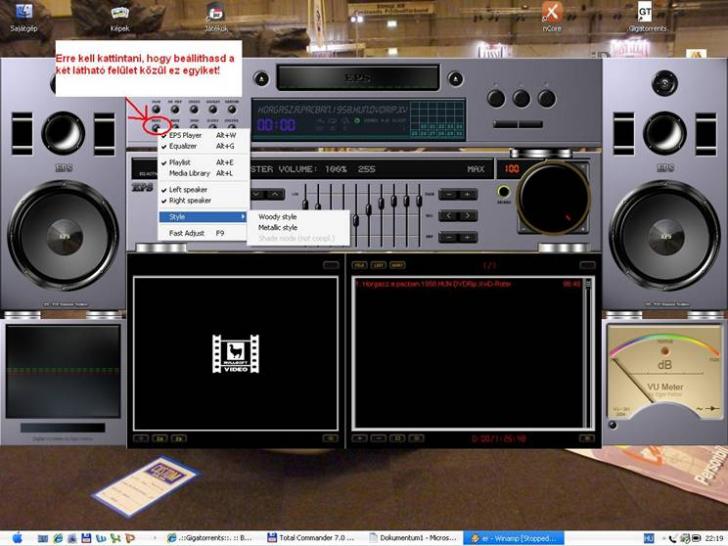Toggle EPS Player window visibility
The image size is (728, 546).
click(x=186, y=135)
